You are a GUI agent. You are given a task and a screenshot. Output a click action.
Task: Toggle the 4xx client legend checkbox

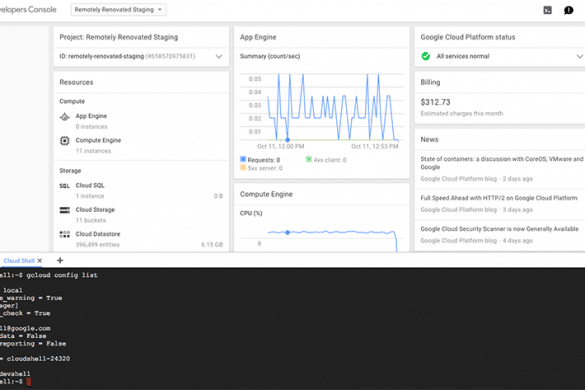(x=309, y=159)
